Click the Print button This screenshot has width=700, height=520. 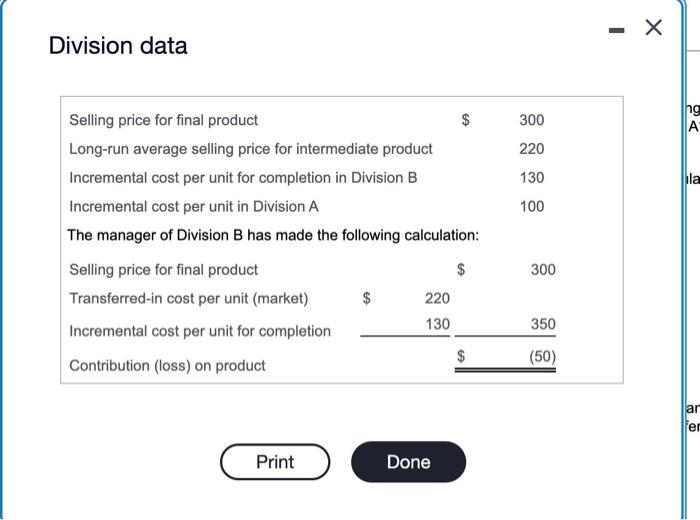pos(275,462)
